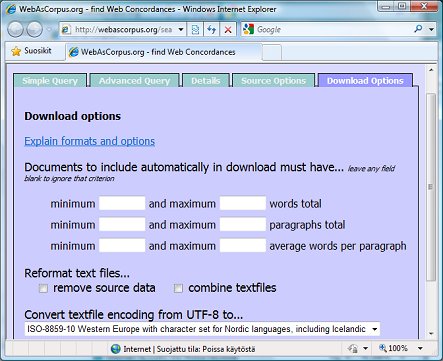443x361 pixels.
Task: Click the page scrollbar down arrow
Action: [x=431, y=333]
